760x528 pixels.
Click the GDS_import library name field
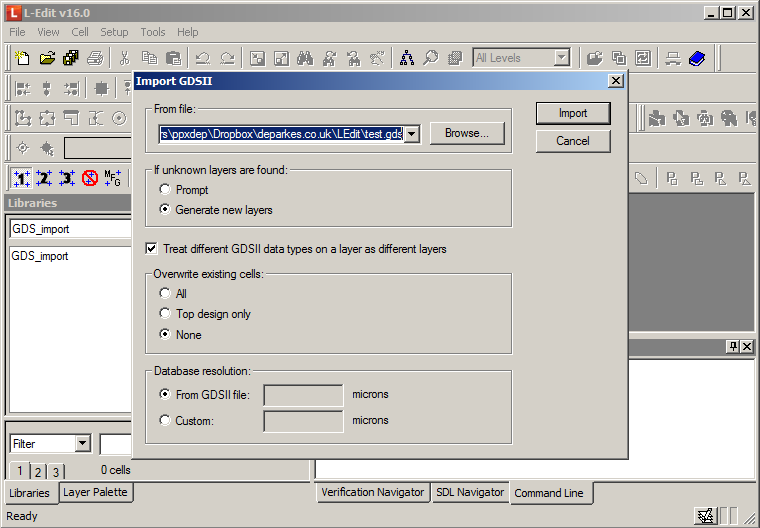coord(67,229)
